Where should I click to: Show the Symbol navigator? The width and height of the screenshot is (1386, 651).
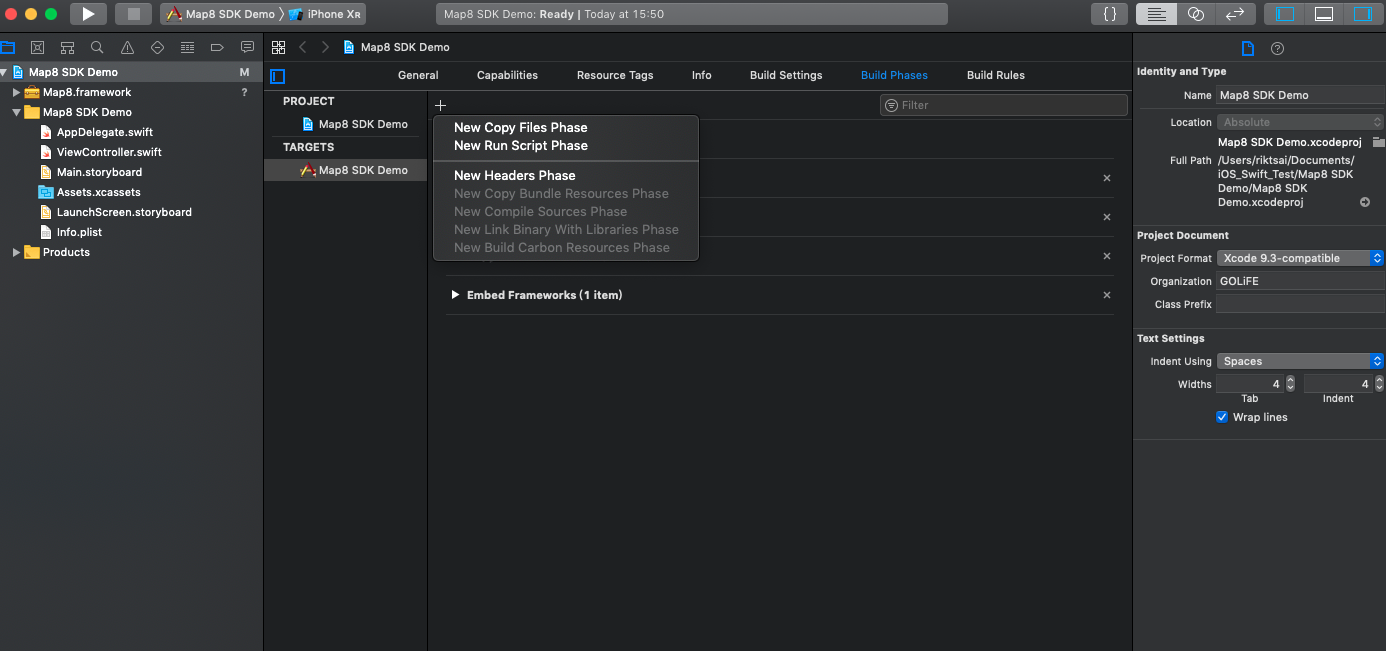67,47
